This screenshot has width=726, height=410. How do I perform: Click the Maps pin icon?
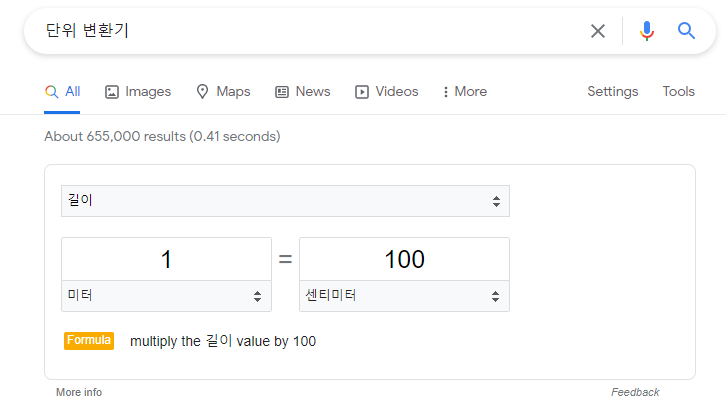pos(202,92)
